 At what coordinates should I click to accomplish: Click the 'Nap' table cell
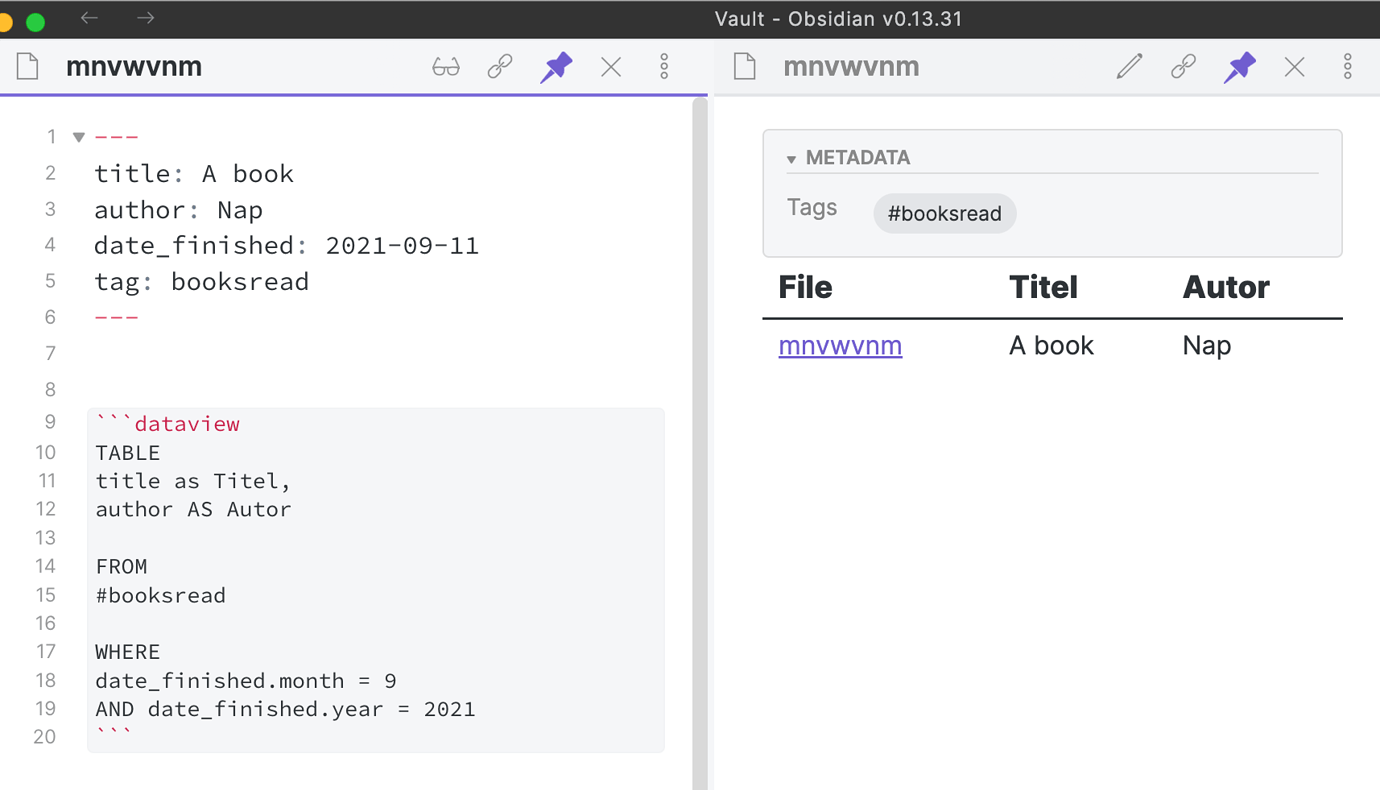point(1206,345)
